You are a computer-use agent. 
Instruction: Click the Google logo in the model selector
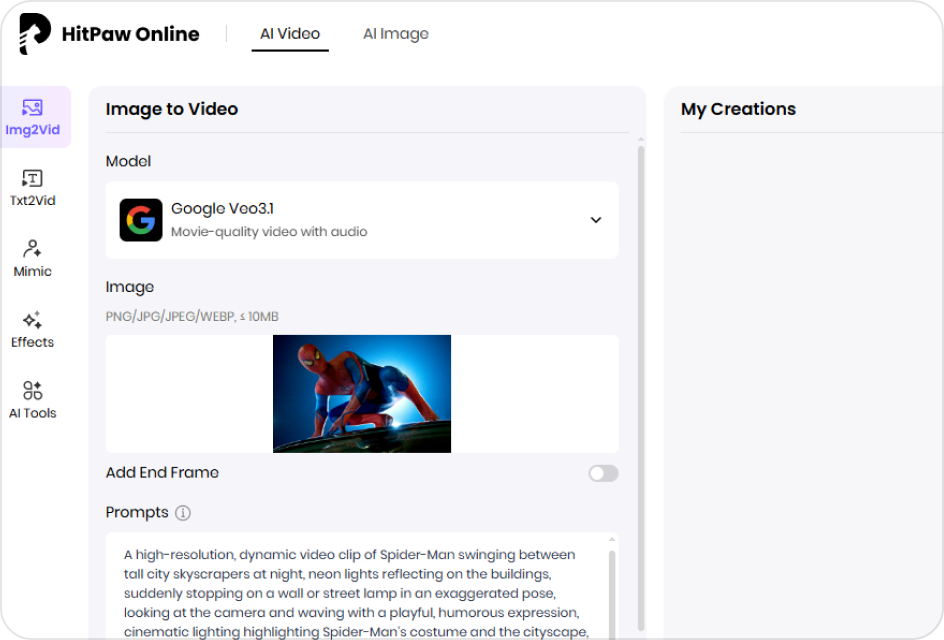[141, 220]
